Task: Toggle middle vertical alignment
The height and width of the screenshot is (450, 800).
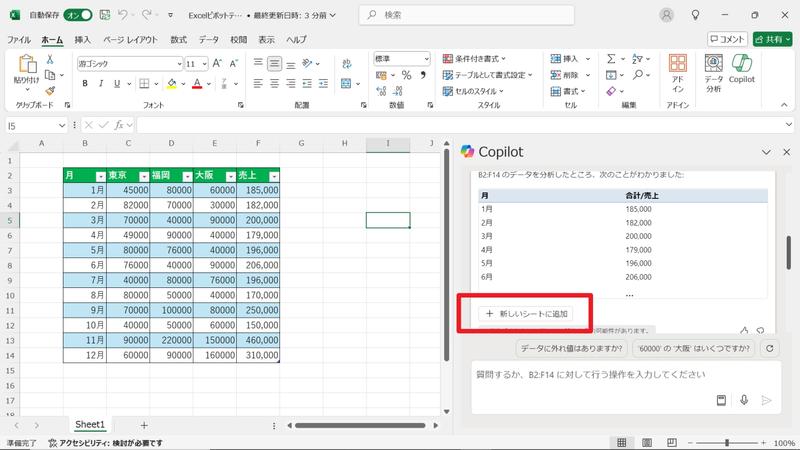Action: (274, 63)
